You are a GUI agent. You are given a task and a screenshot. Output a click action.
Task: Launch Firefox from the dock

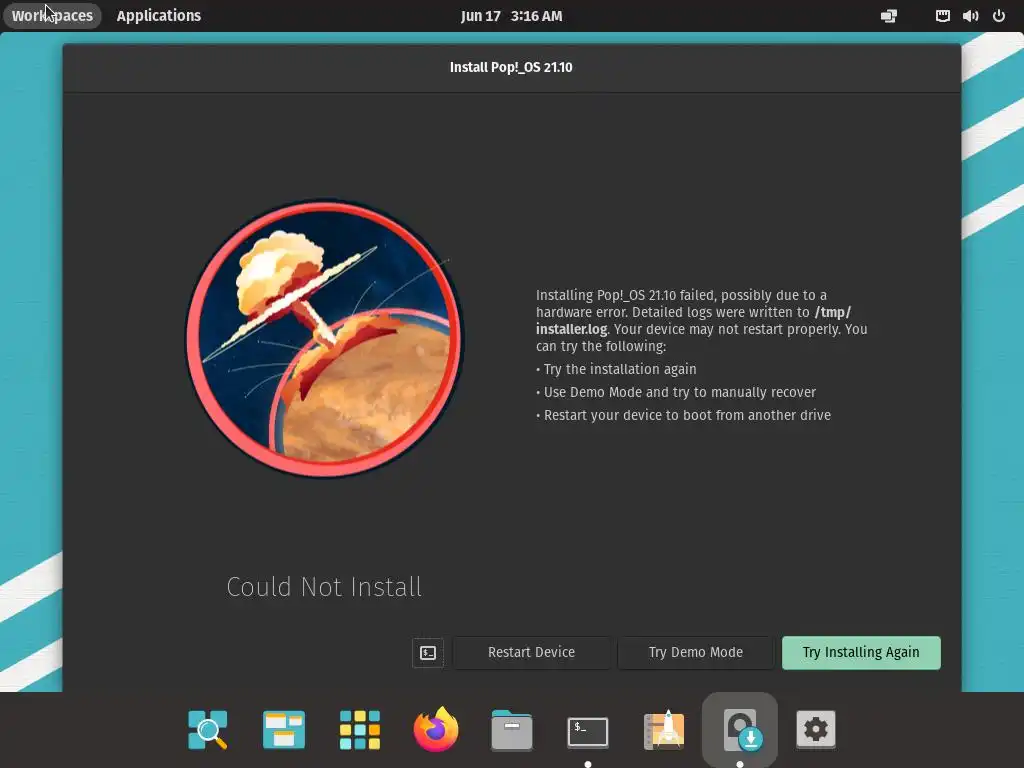click(436, 729)
